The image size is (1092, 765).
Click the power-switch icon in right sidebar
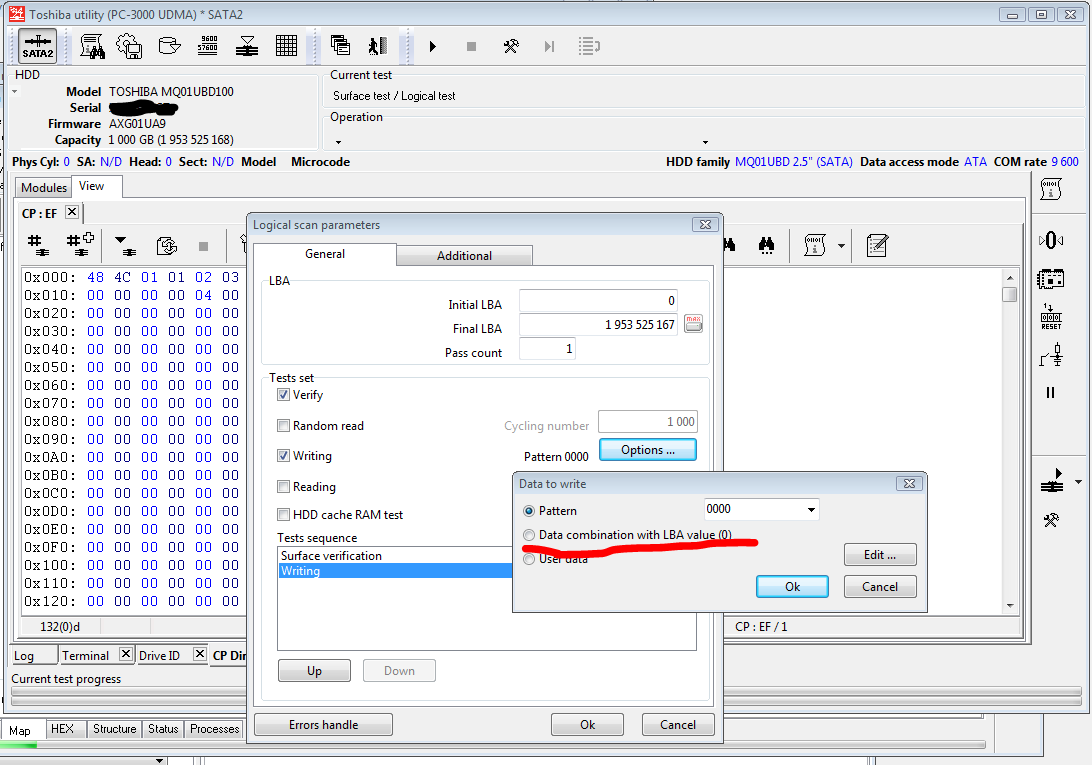coord(1052,355)
